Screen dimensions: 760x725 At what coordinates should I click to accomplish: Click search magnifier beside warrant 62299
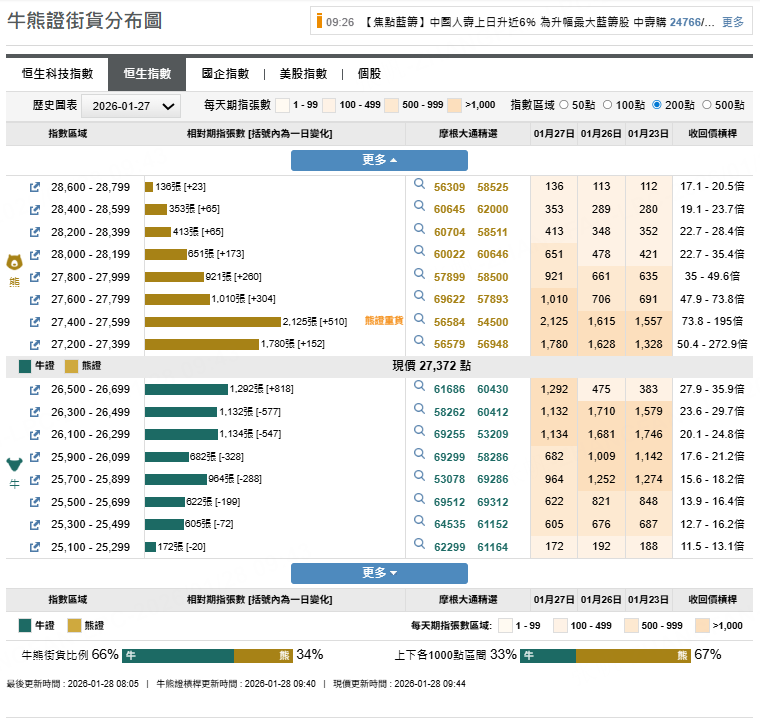[x=420, y=547]
